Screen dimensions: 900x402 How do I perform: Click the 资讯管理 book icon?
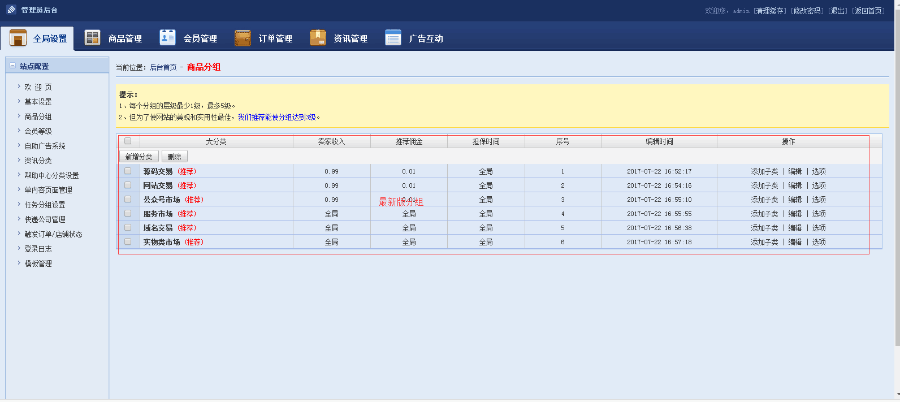(x=317, y=38)
